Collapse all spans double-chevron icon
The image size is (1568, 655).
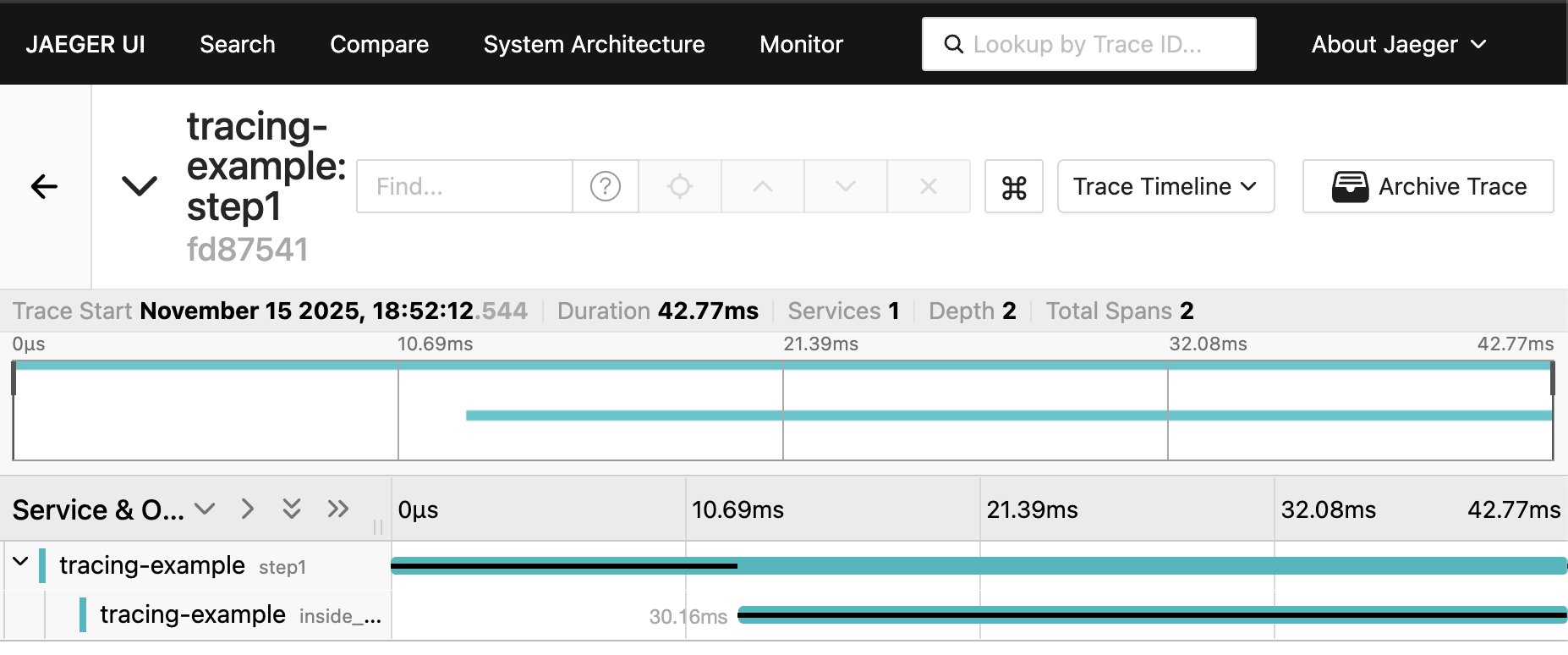(x=338, y=509)
